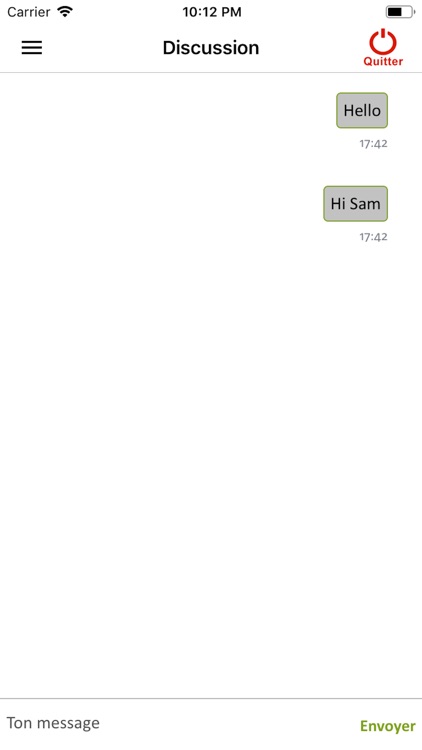Tap the Wi-Fi status icon

pyautogui.click(x=65, y=11)
